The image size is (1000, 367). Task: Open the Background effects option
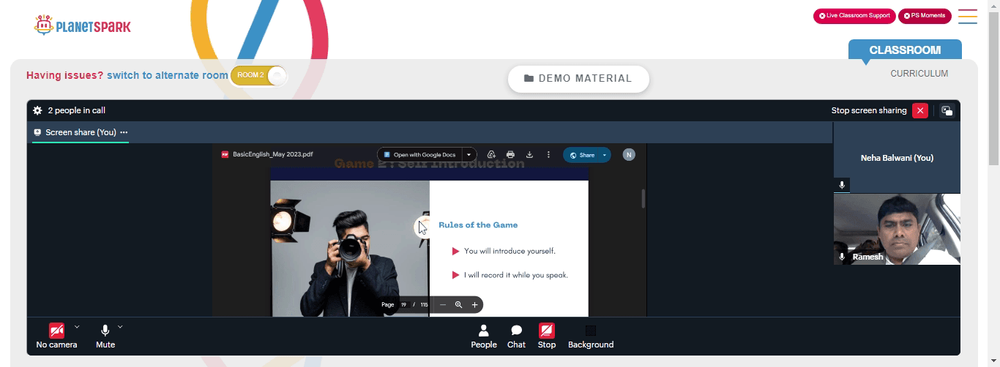tap(591, 336)
